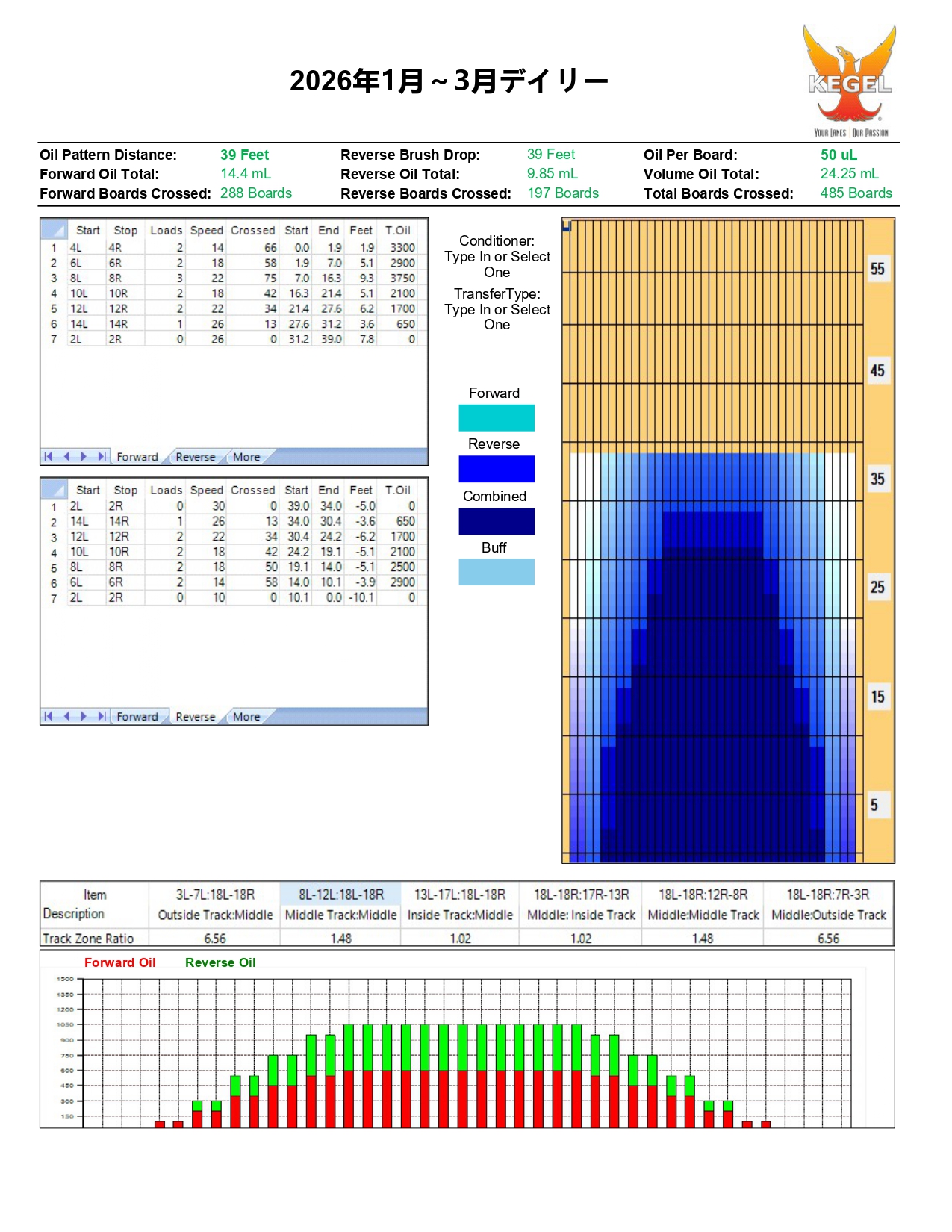Open More tab in lower table
Screen dimensions: 952x1232
[246, 717]
